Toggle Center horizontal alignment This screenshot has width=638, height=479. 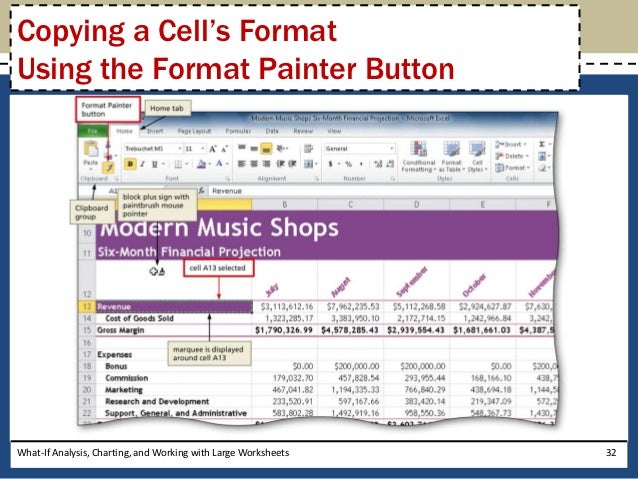pyautogui.click(x=254, y=164)
